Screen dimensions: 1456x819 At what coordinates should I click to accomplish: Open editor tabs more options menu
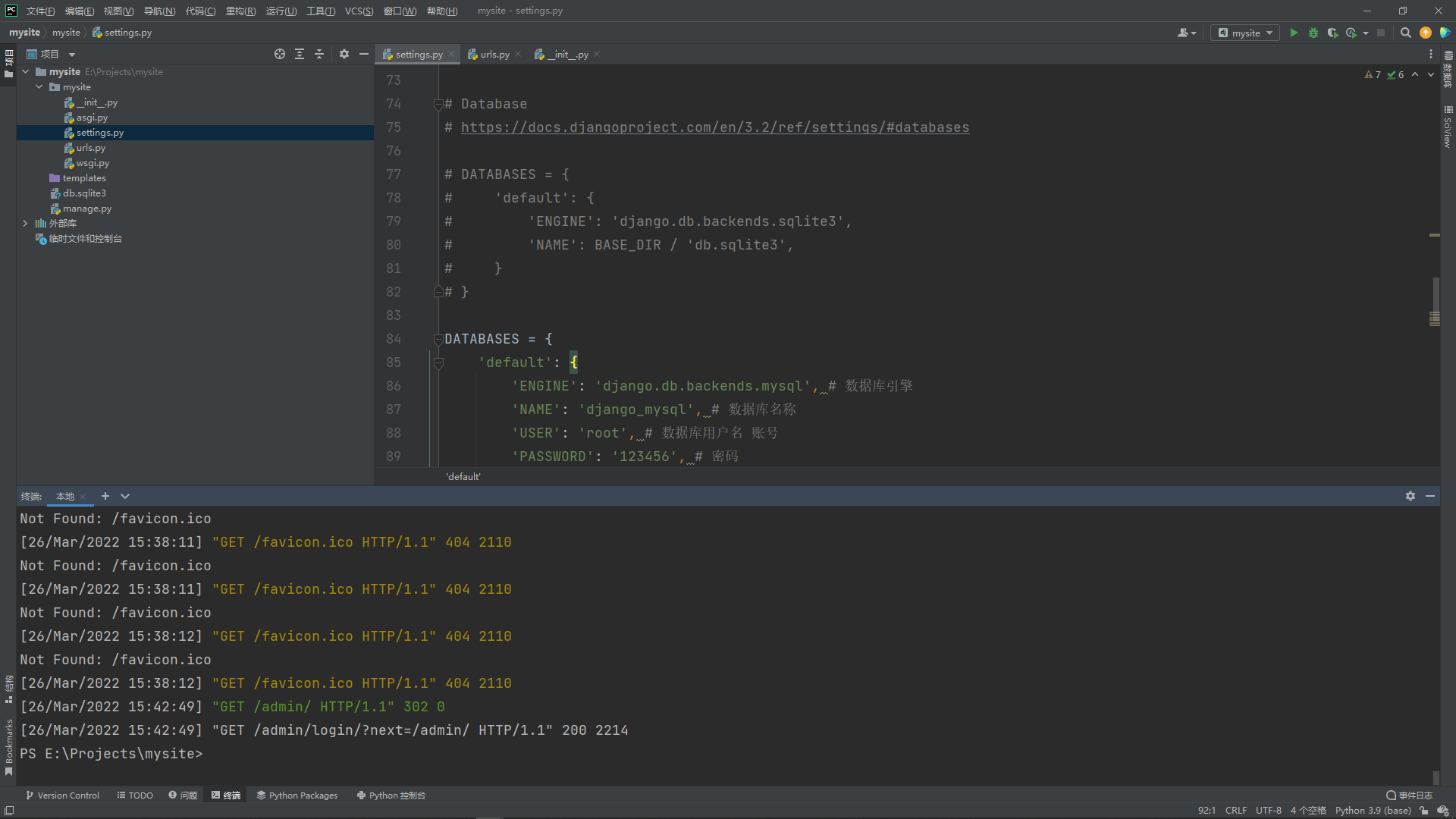tap(1431, 54)
